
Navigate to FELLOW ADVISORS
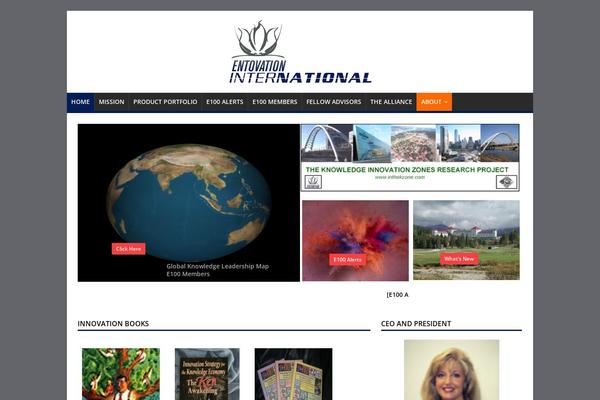point(334,102)
